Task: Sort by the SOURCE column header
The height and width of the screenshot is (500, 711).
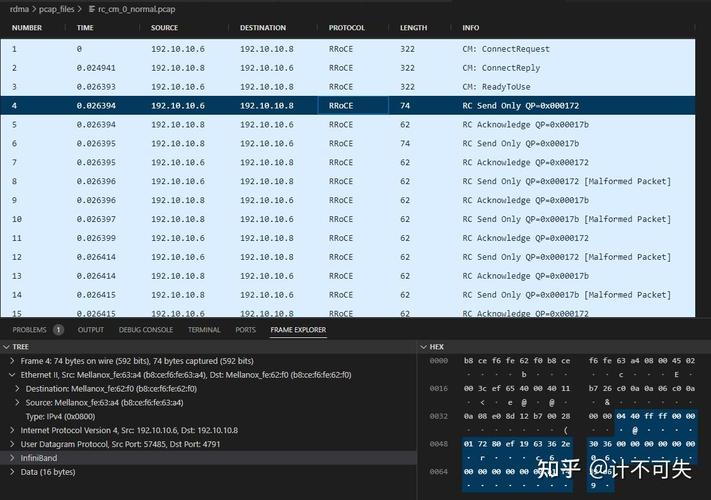Action: point(164,28)
